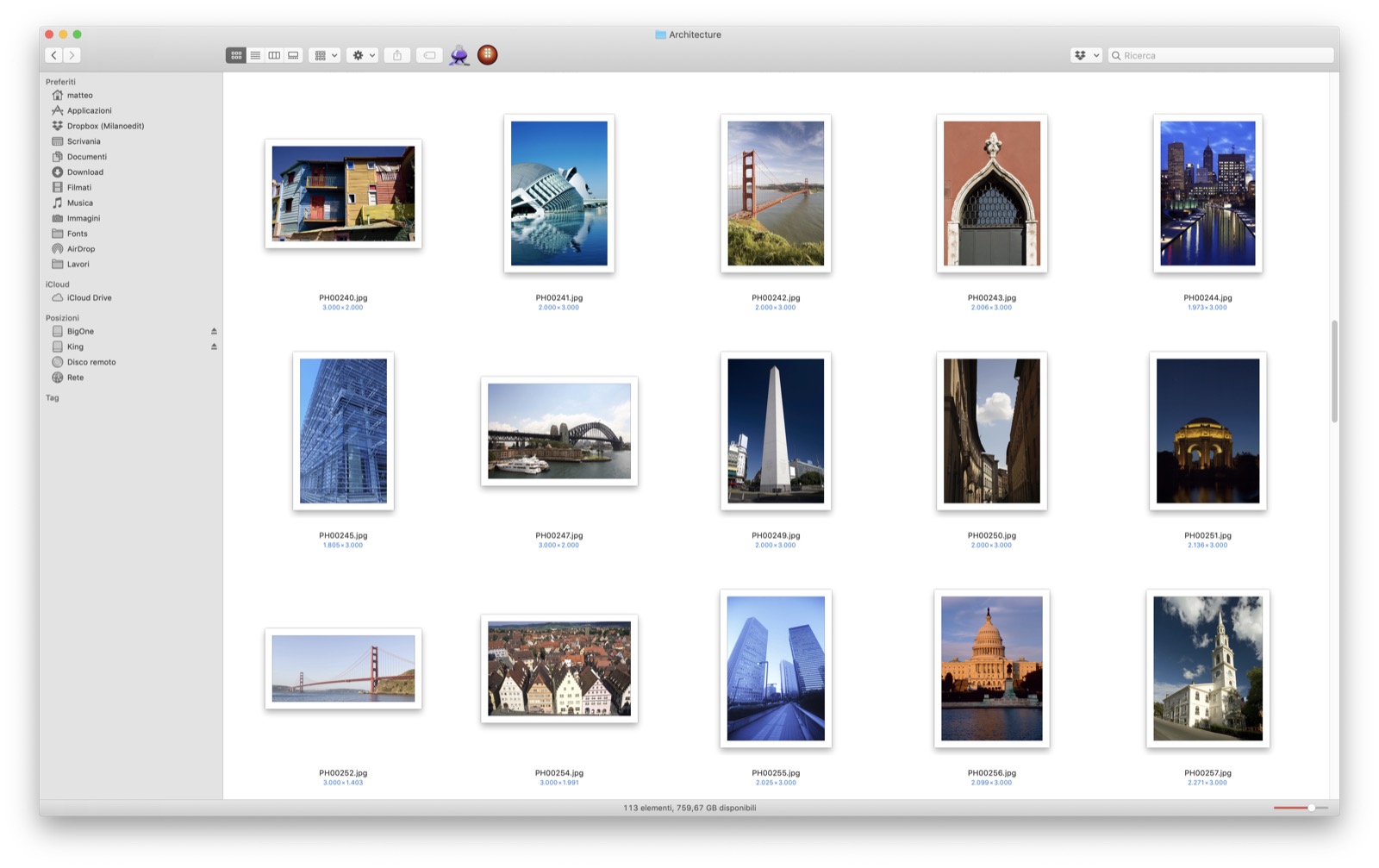The image size is (1379, 868).
Task: Click the file name PH00247.jpg
Action: pyautogui.click(x=558, y=535)
